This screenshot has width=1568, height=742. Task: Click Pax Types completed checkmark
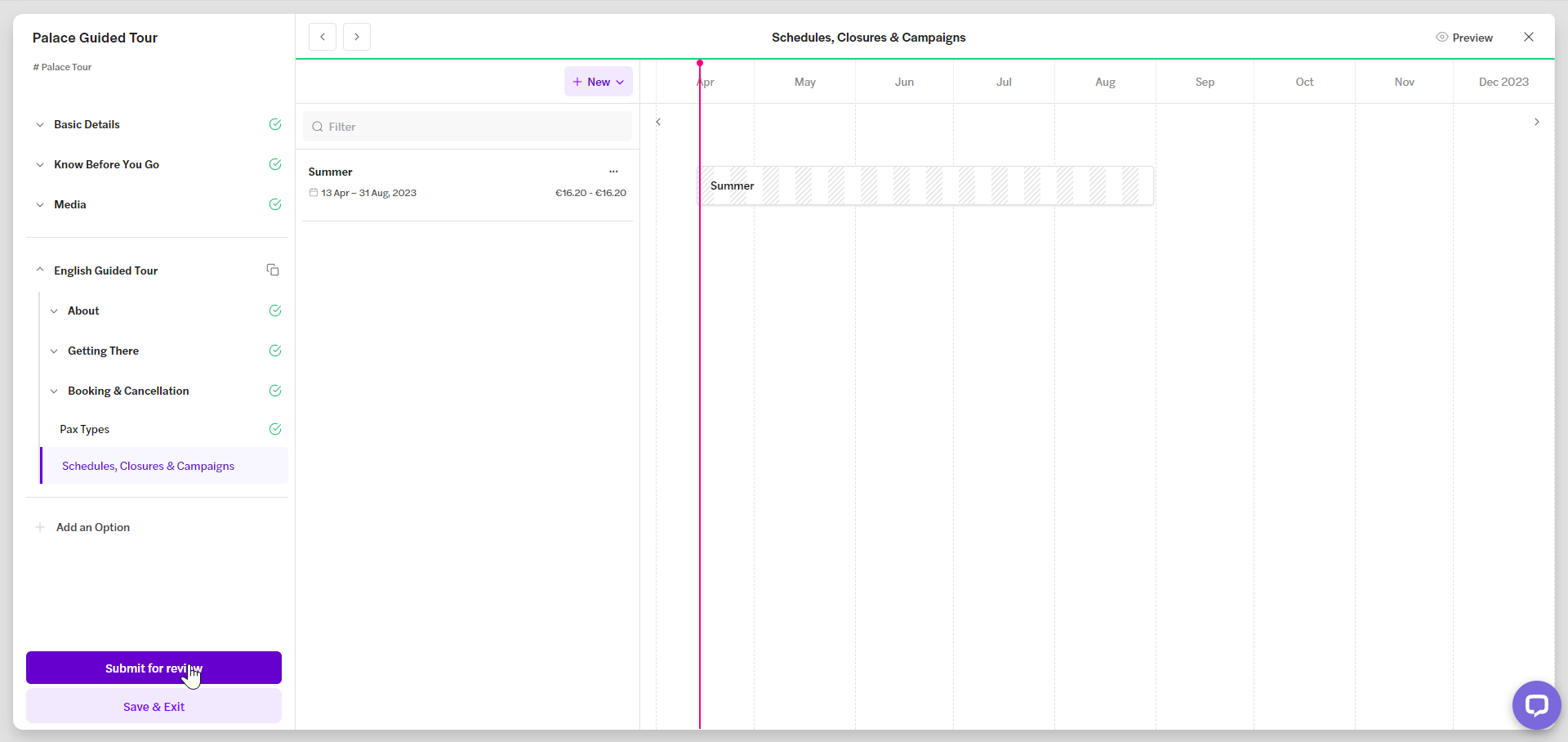coord(275,429)
